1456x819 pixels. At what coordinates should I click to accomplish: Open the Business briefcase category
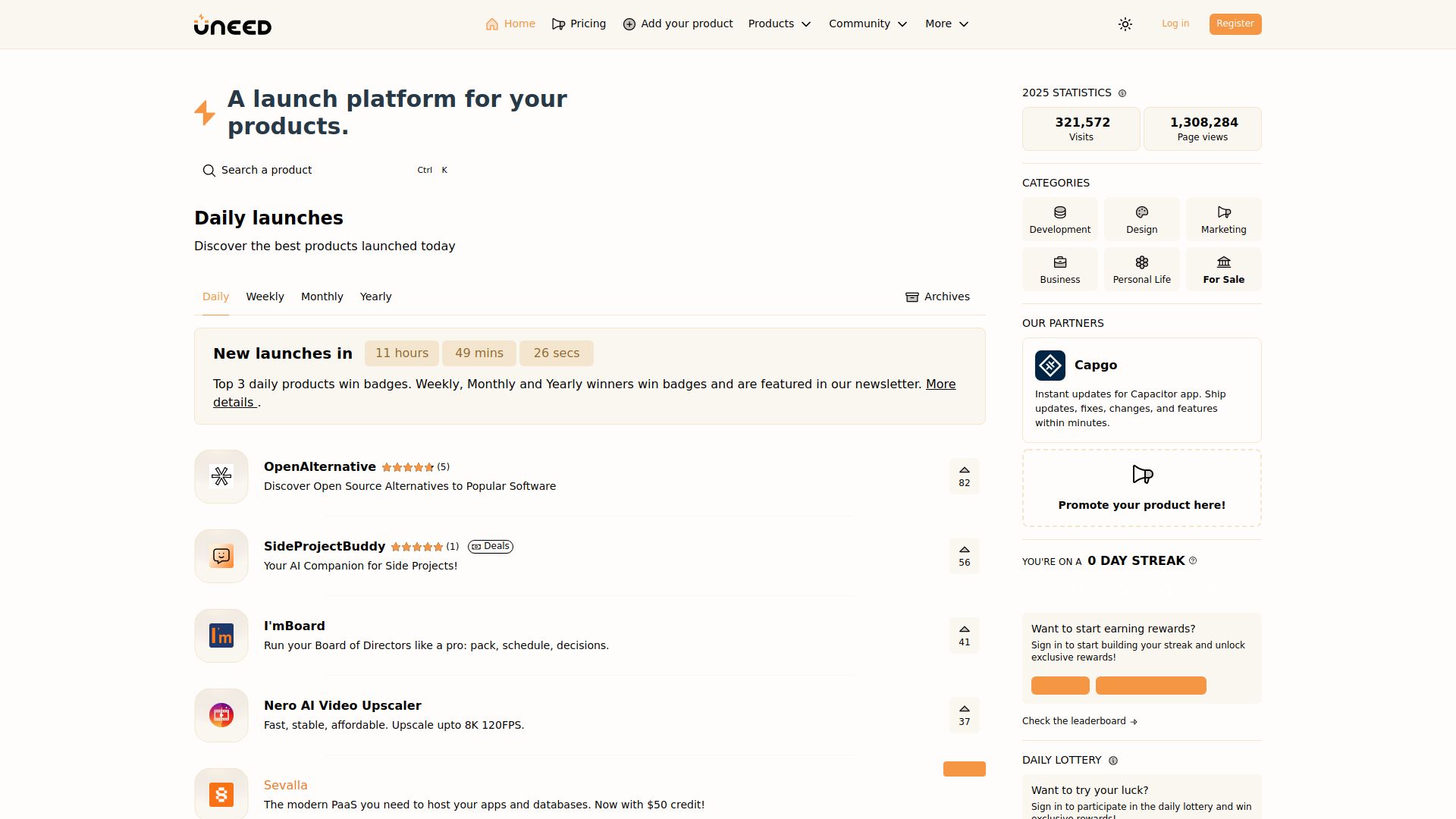tap(1059, 270)
